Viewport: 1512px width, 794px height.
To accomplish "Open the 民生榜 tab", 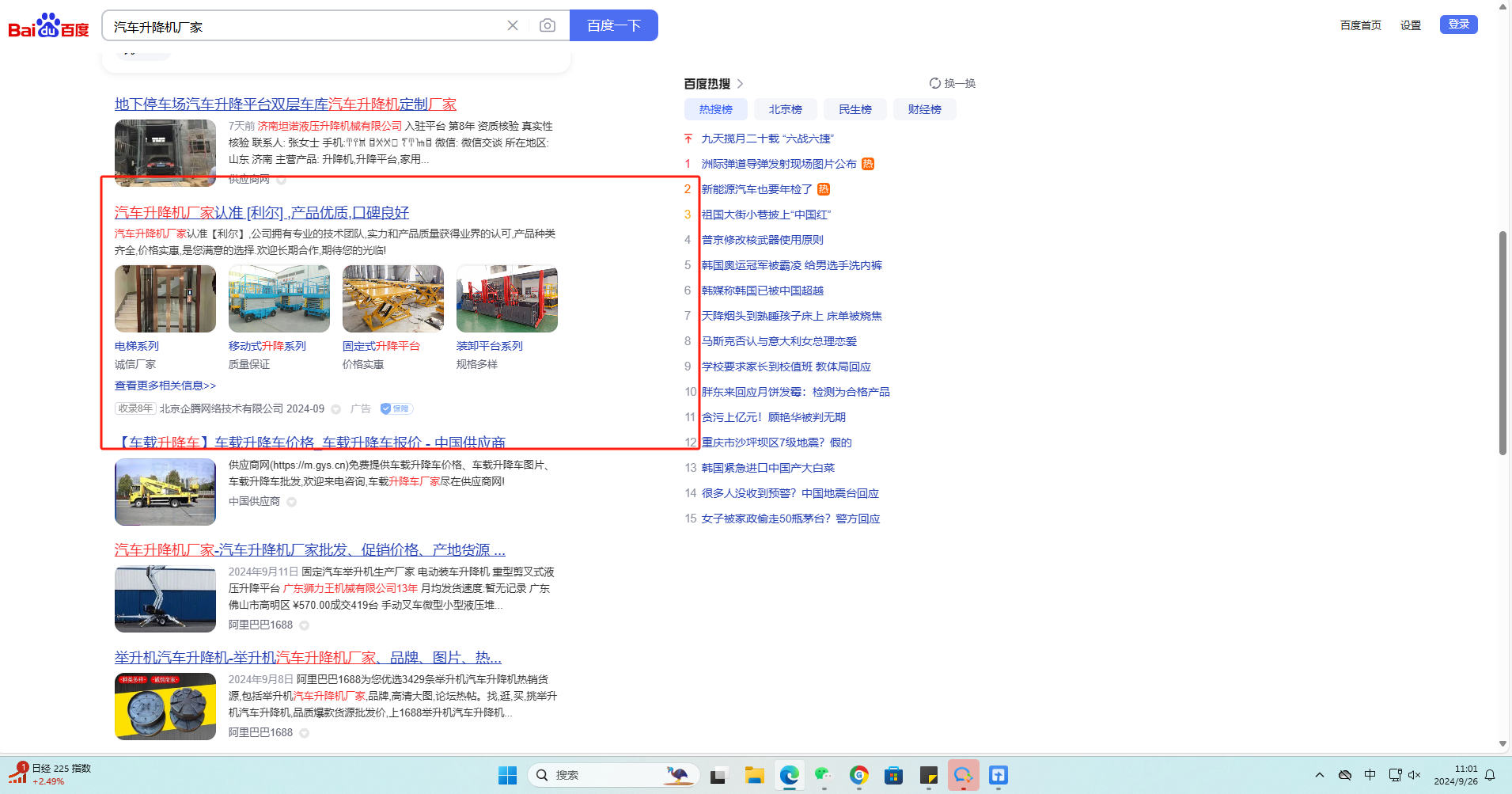I will pos(855,109).
